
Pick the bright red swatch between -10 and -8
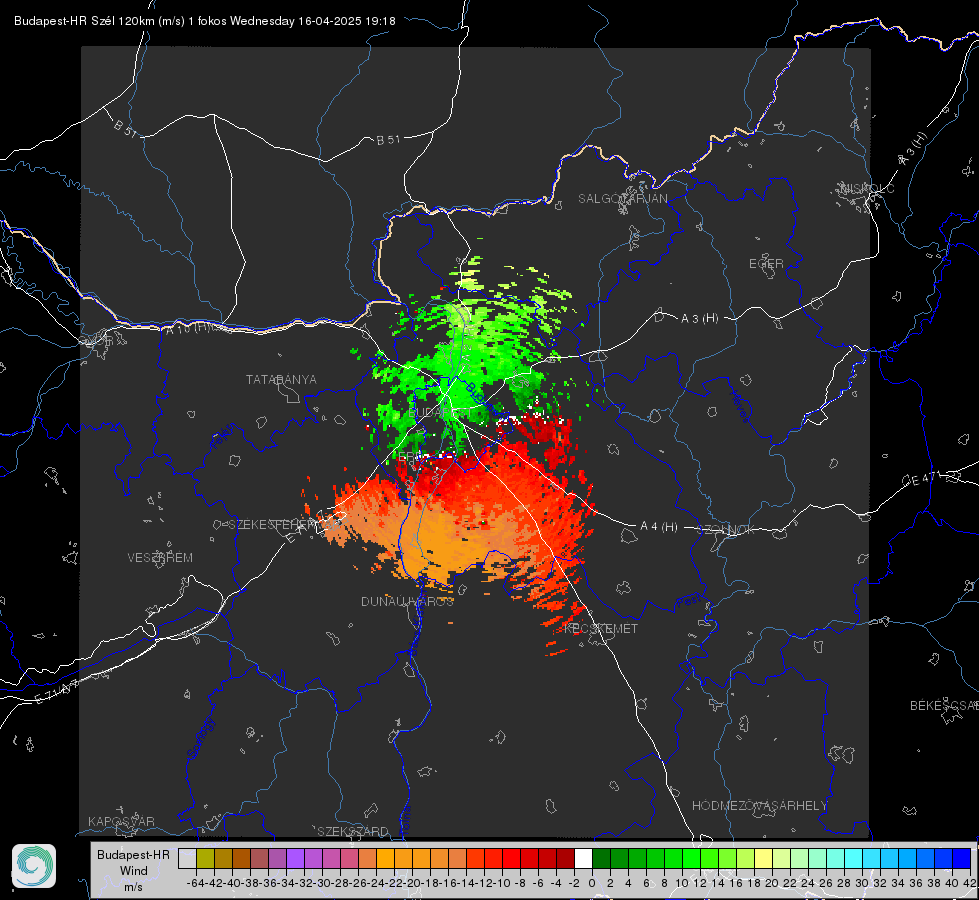tap(511, 858)
